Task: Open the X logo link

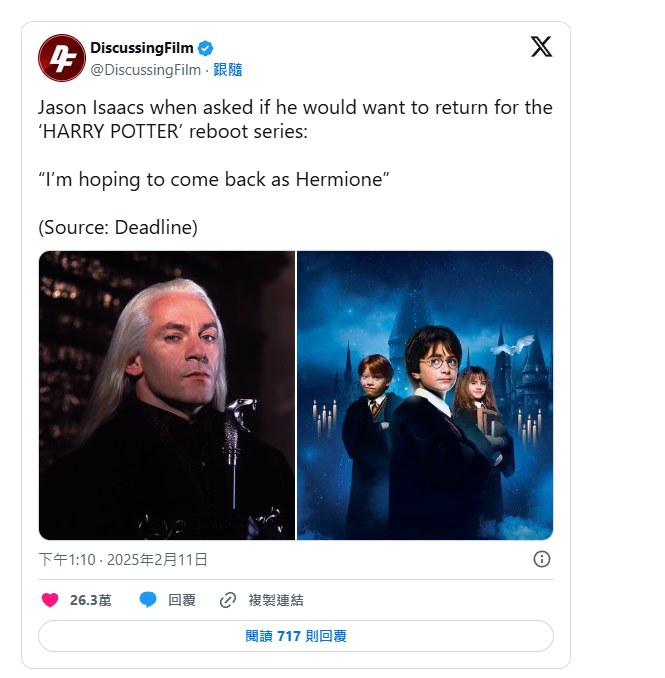Action: tap(541, 47)
